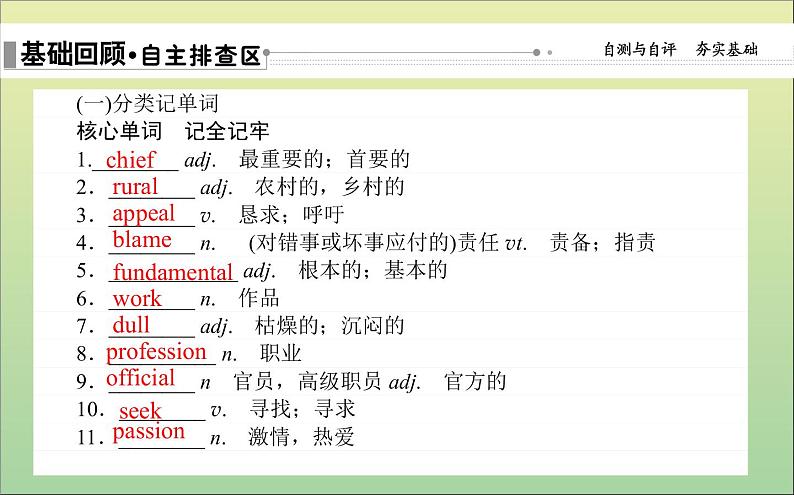Click the 'adj.' label before '官方的'
This screenshot has width=794, height=495.
coord(405,383)
